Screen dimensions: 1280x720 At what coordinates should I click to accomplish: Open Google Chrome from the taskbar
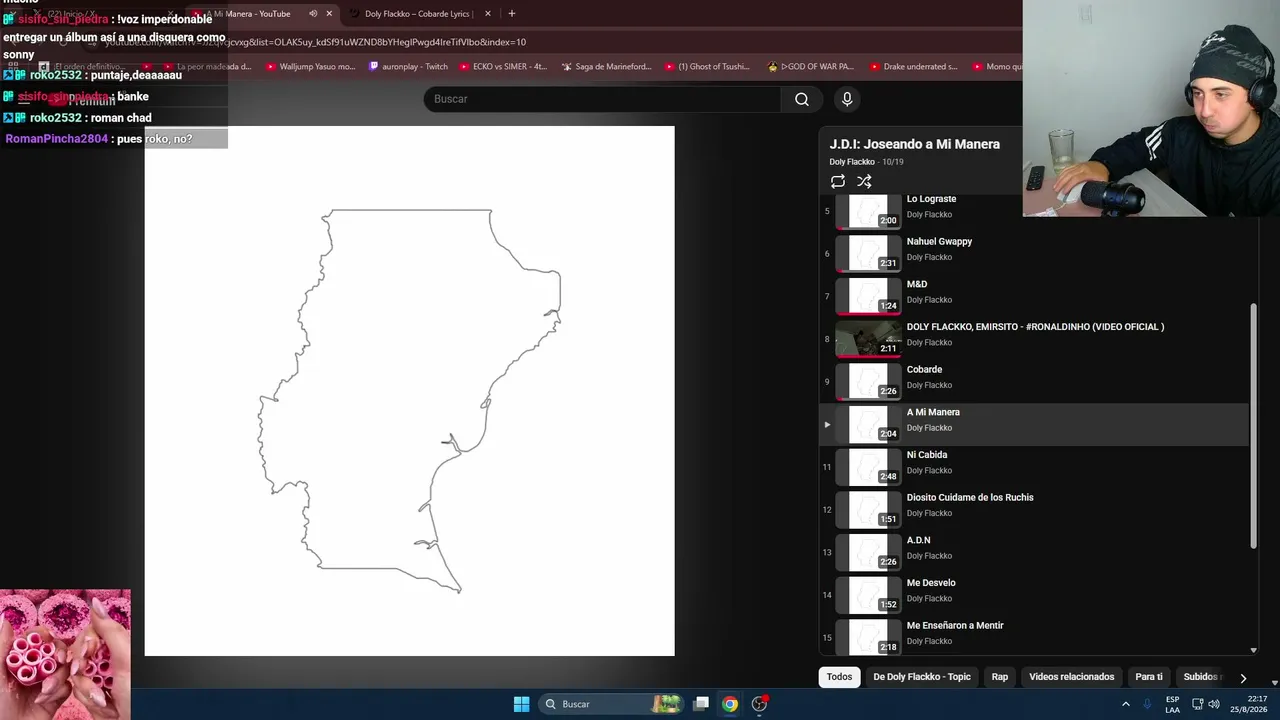(730, 704)
